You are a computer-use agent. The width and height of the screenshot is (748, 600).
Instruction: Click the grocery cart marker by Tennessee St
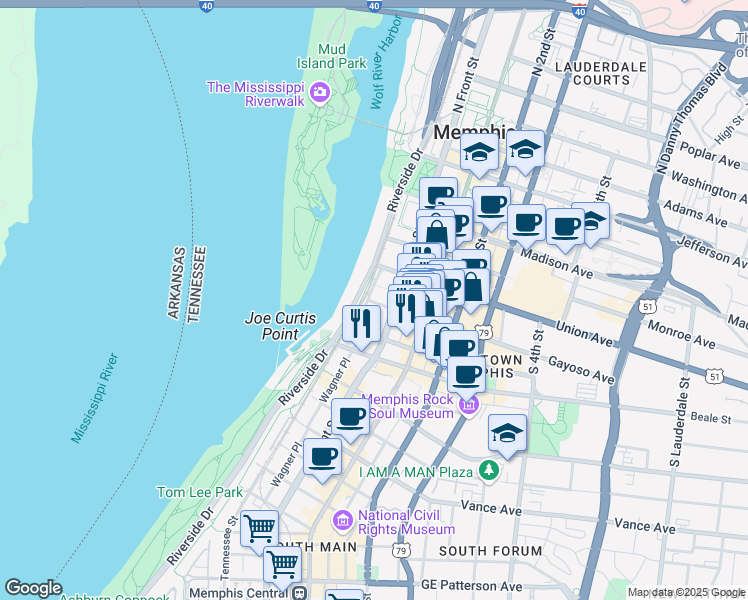(260, 528)
